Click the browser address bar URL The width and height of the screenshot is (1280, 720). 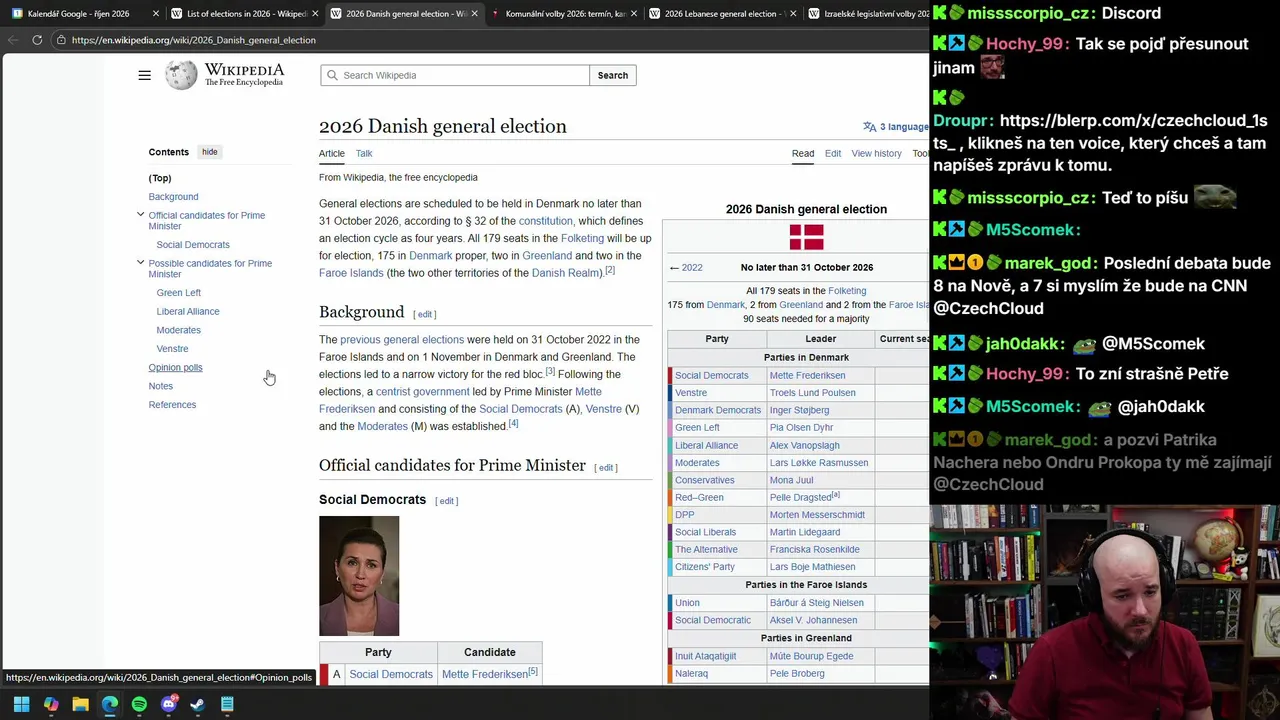point(194,40)
